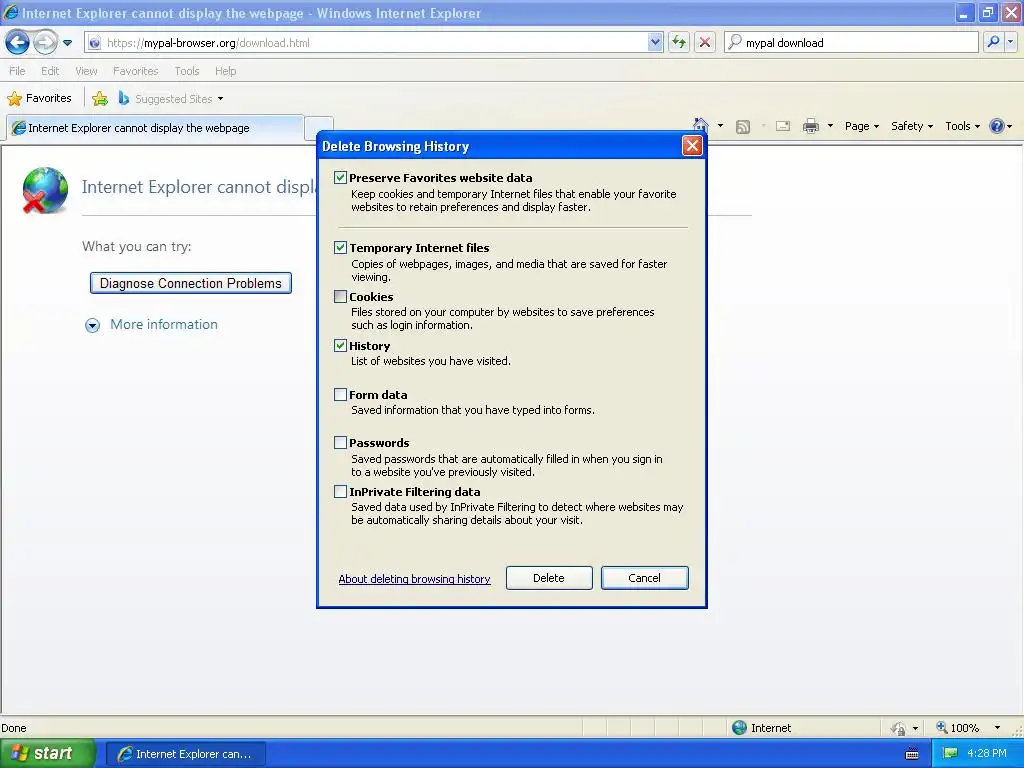Open the Page command bar menu
1024x768 pixels.
click(x=861, y=126)
